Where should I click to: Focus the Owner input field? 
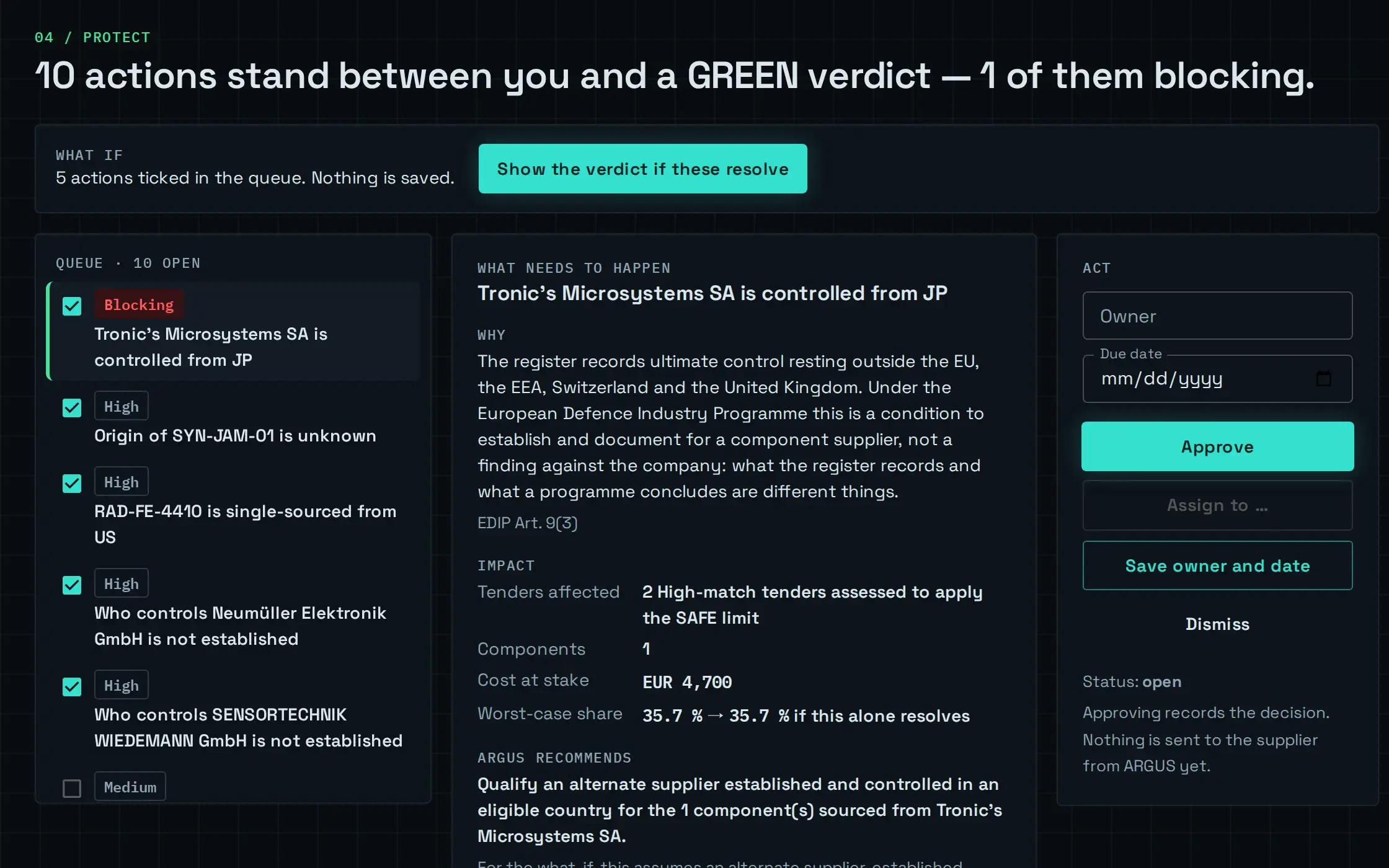pyautogui.click(x=1217, y=316)
